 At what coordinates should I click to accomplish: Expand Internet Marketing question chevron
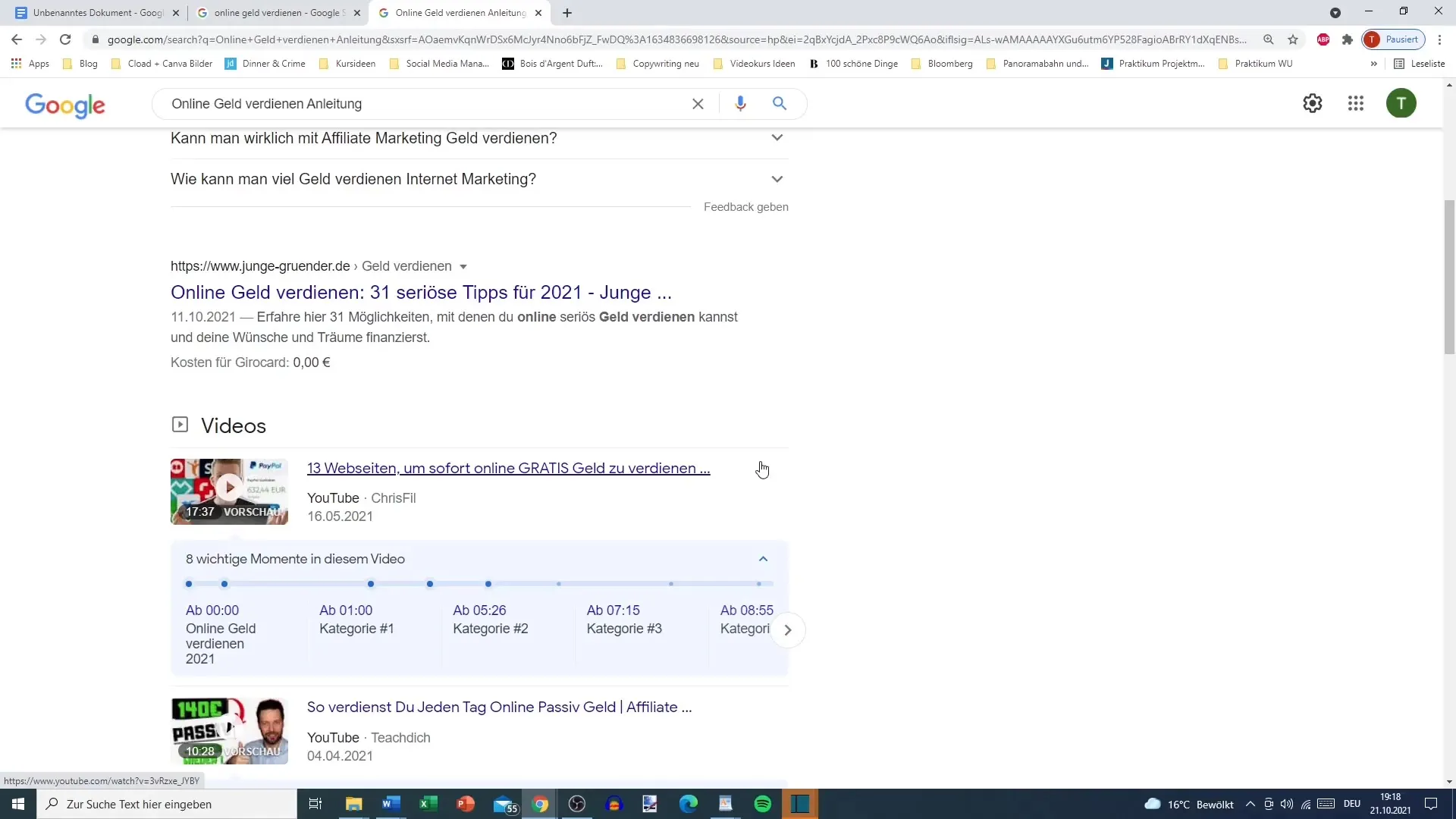click(777, 180)
